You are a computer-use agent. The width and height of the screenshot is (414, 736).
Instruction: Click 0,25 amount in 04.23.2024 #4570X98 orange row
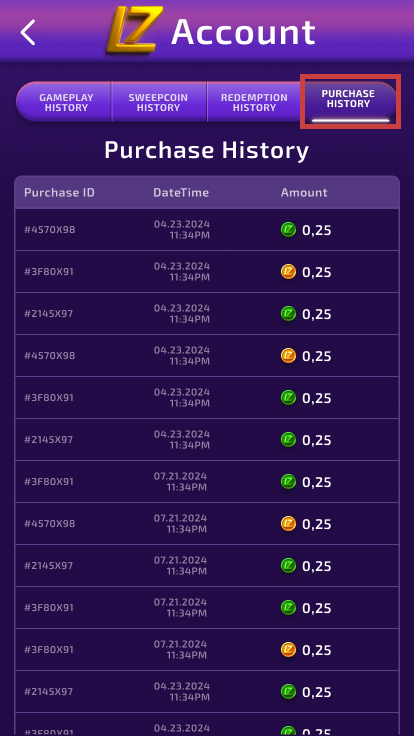317,356
